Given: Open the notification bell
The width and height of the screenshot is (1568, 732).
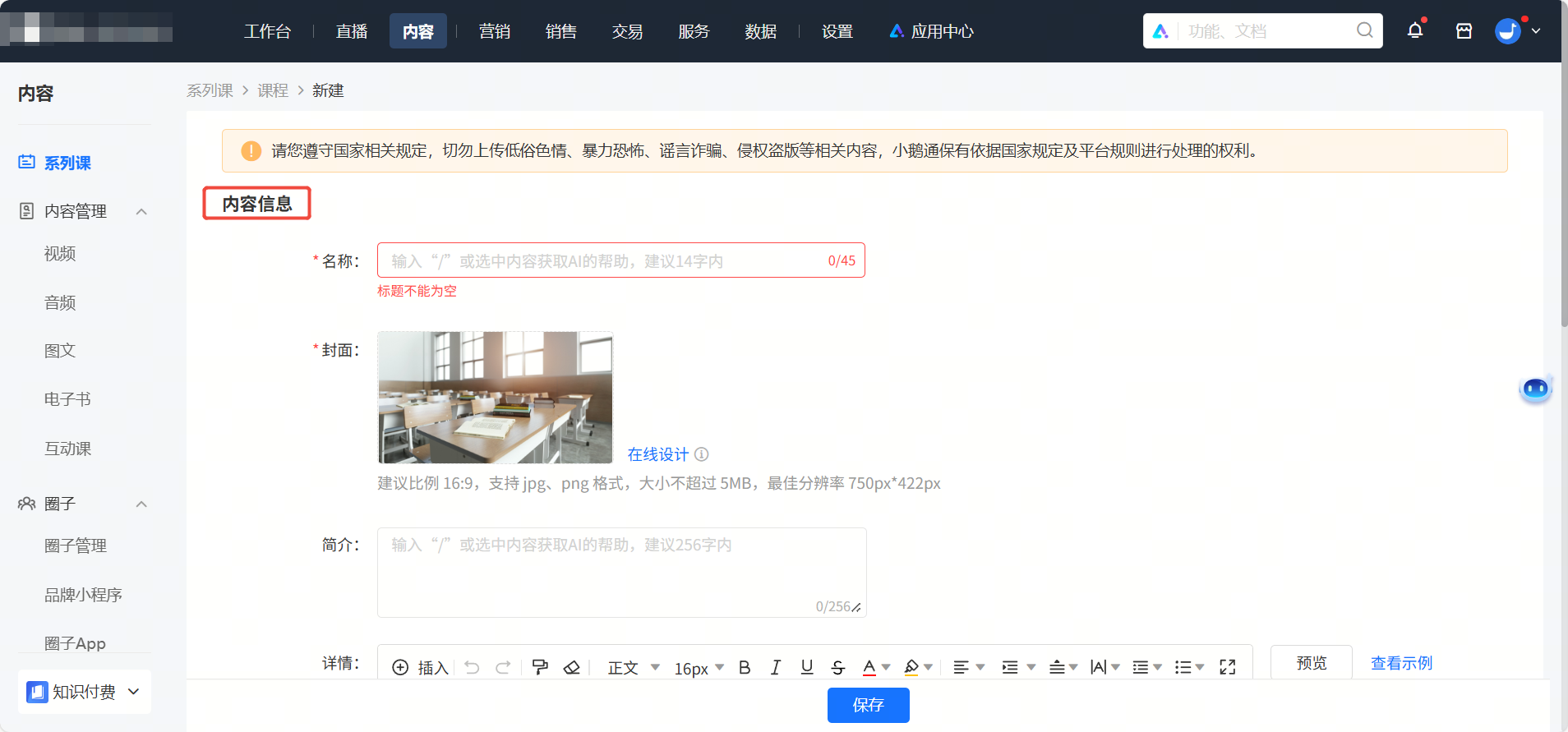Looking at the screenshot, I should click(1415, 31).
